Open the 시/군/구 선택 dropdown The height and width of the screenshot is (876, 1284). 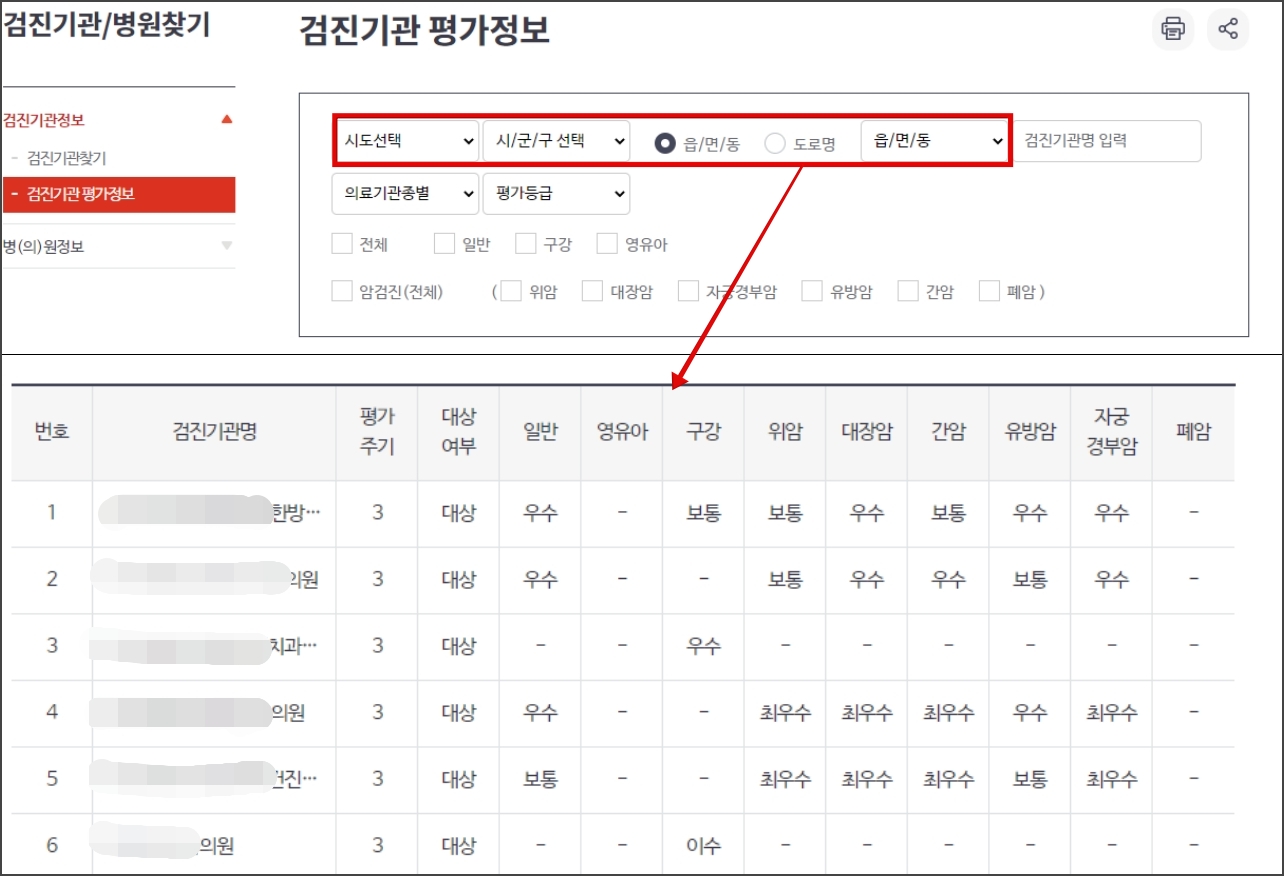click(x=556, y=141)
